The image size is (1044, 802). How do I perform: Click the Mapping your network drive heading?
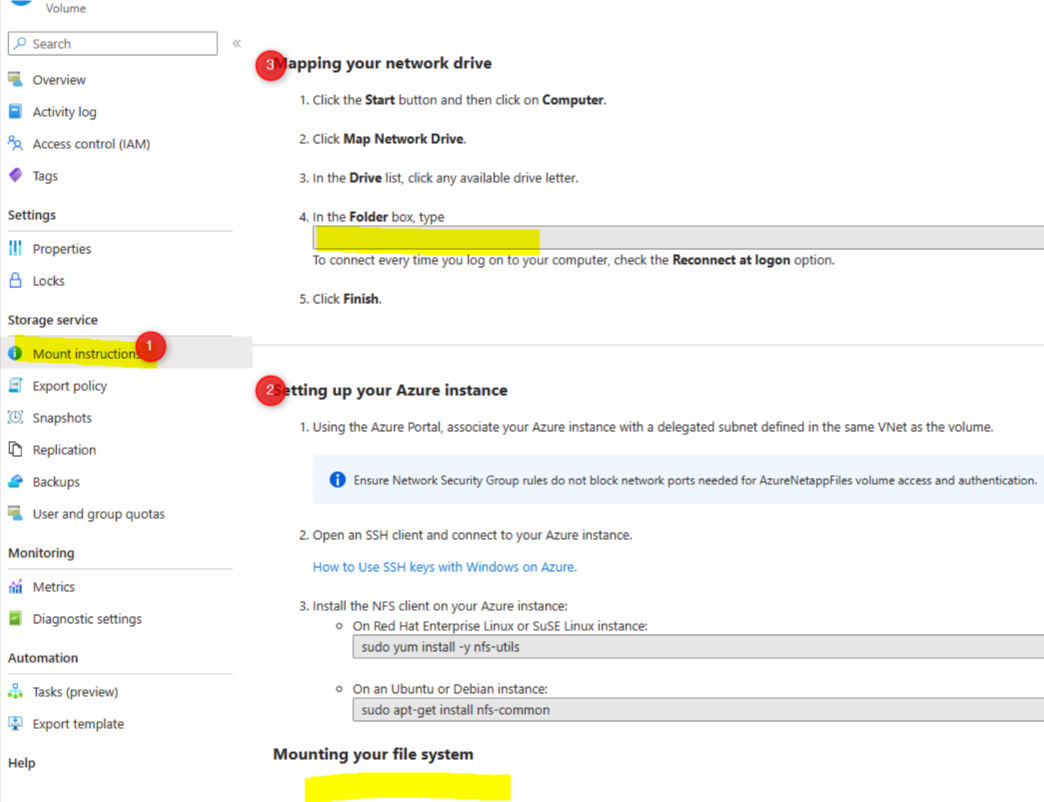(x=382, y=63)
